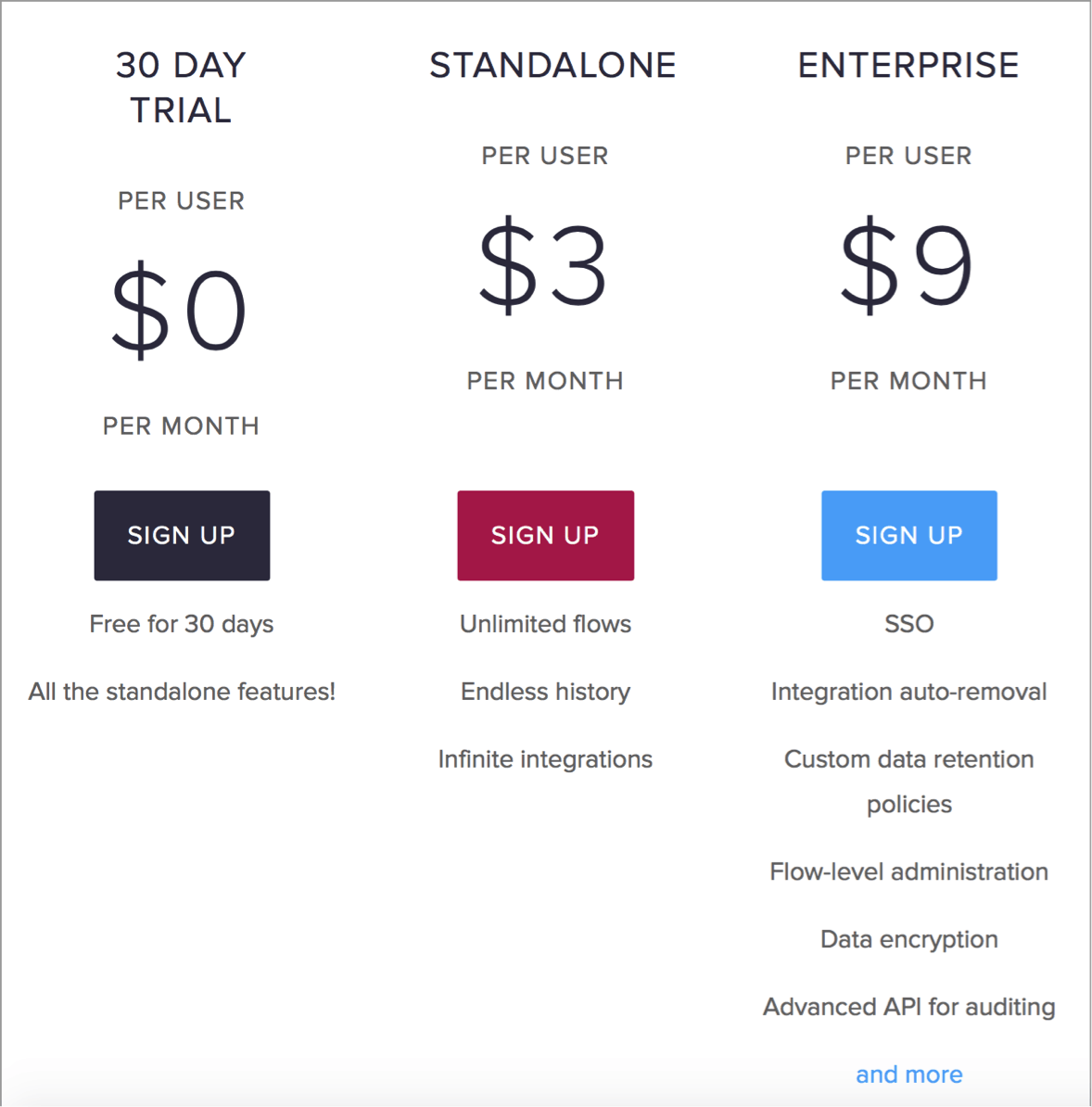Image resolution: width=1092 pixels, height=1107 pixels.
Task: Click 'Advanced API for auditing' text
Action: click(x=909, y=1007)
